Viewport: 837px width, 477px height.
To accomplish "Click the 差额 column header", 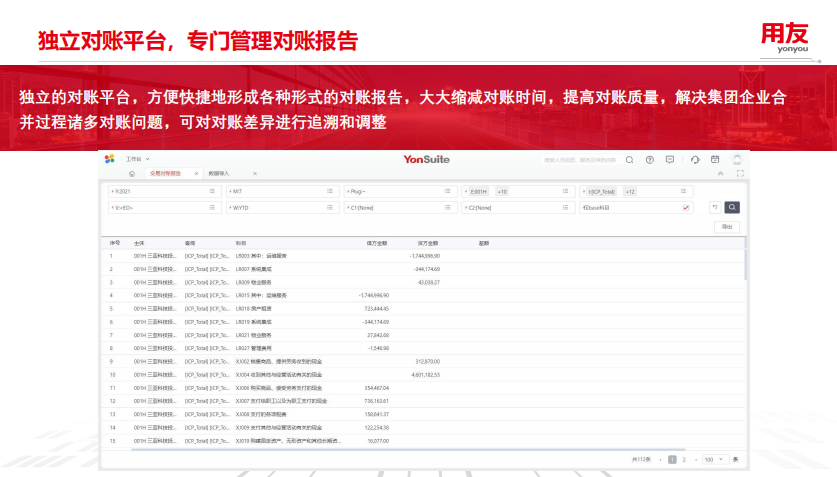I will pos(484,243).
